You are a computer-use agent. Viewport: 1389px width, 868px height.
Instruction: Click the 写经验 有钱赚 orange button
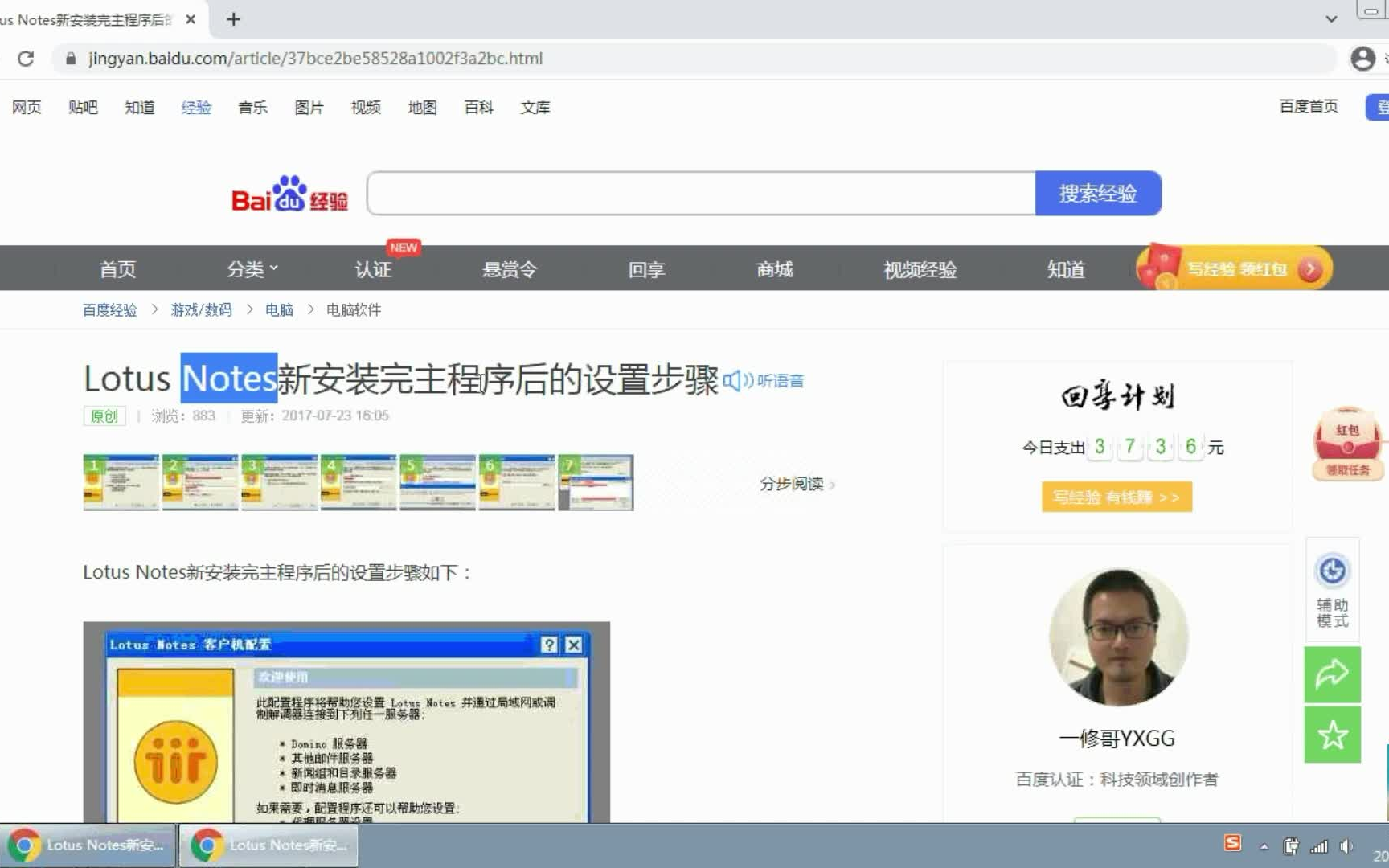1117,497
